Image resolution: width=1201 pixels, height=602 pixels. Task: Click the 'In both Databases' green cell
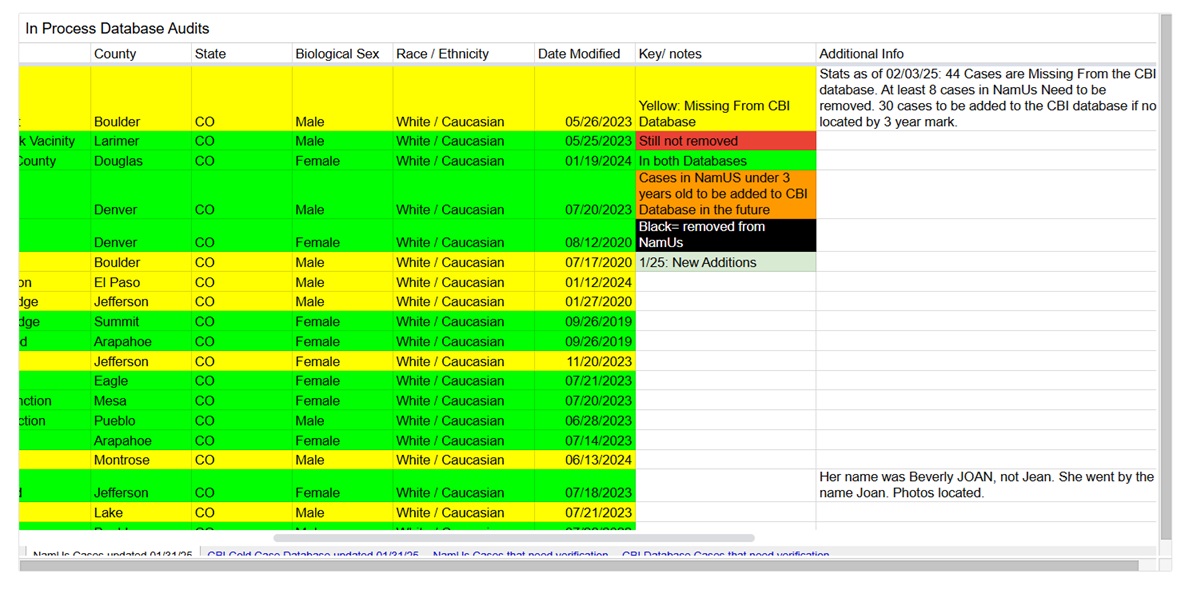coord(725,161)
